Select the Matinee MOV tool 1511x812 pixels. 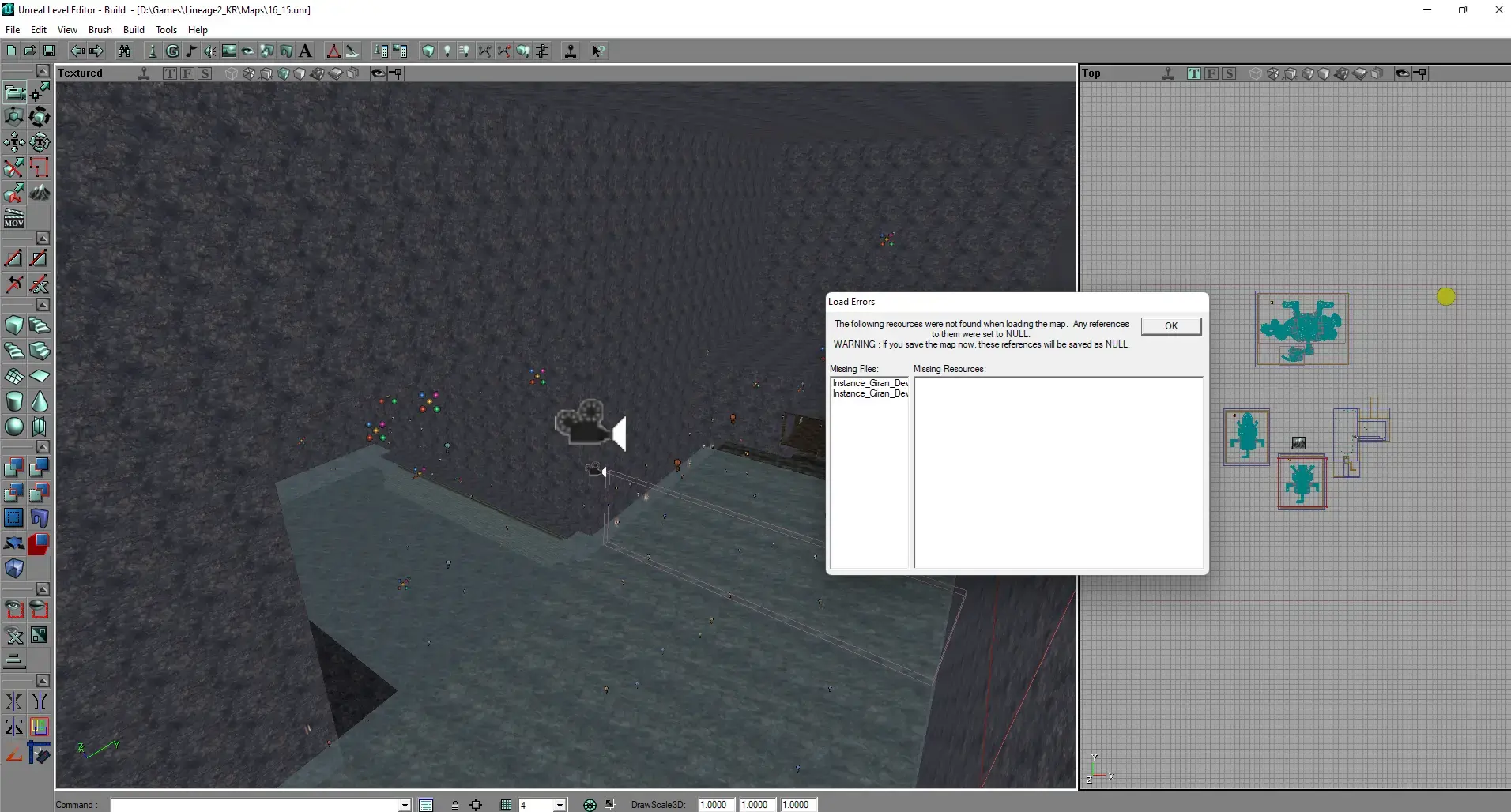point(14,218)
